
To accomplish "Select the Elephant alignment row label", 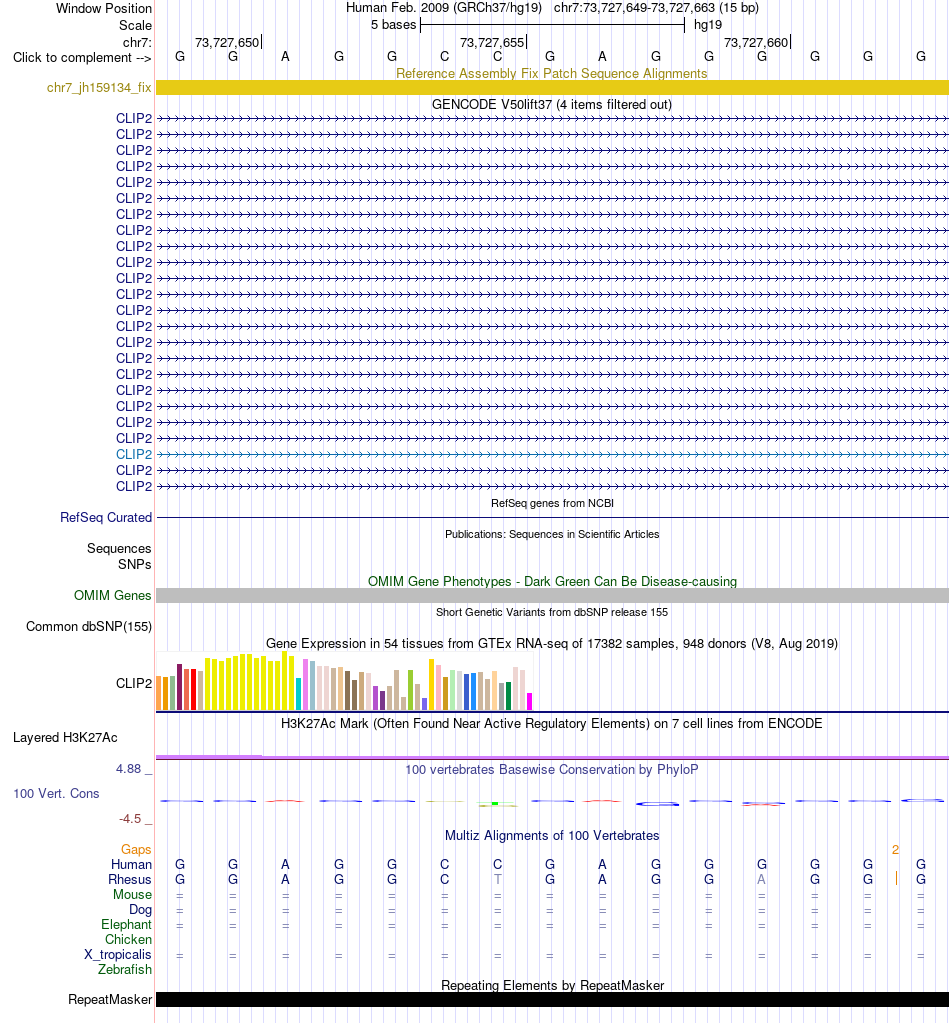I will [126, 924].
